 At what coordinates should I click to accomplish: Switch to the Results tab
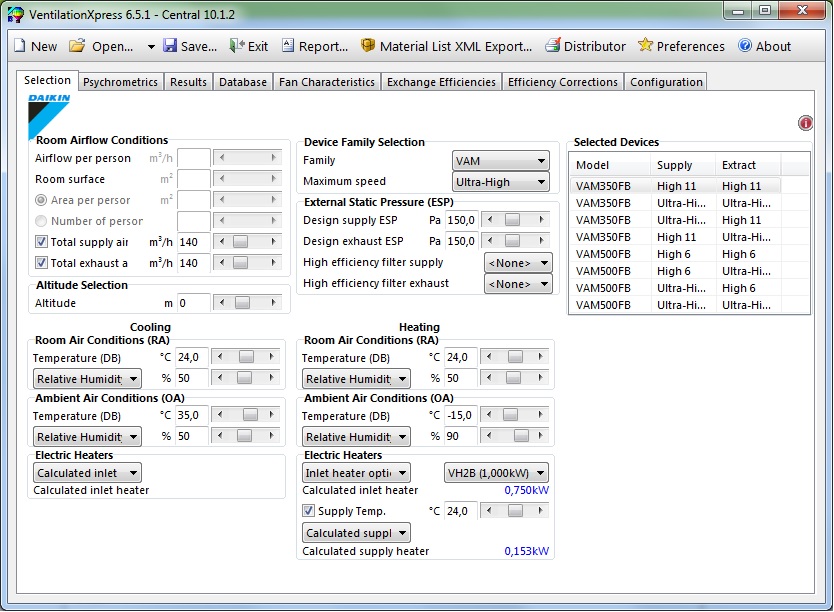(188, 82)
